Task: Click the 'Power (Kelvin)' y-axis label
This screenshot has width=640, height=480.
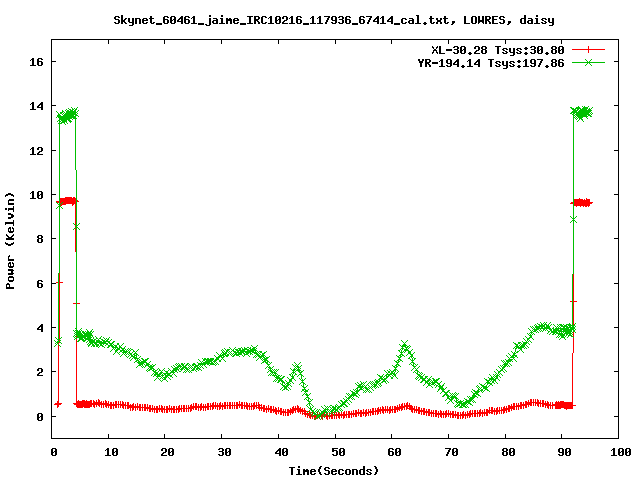Action: pos(10,241)
